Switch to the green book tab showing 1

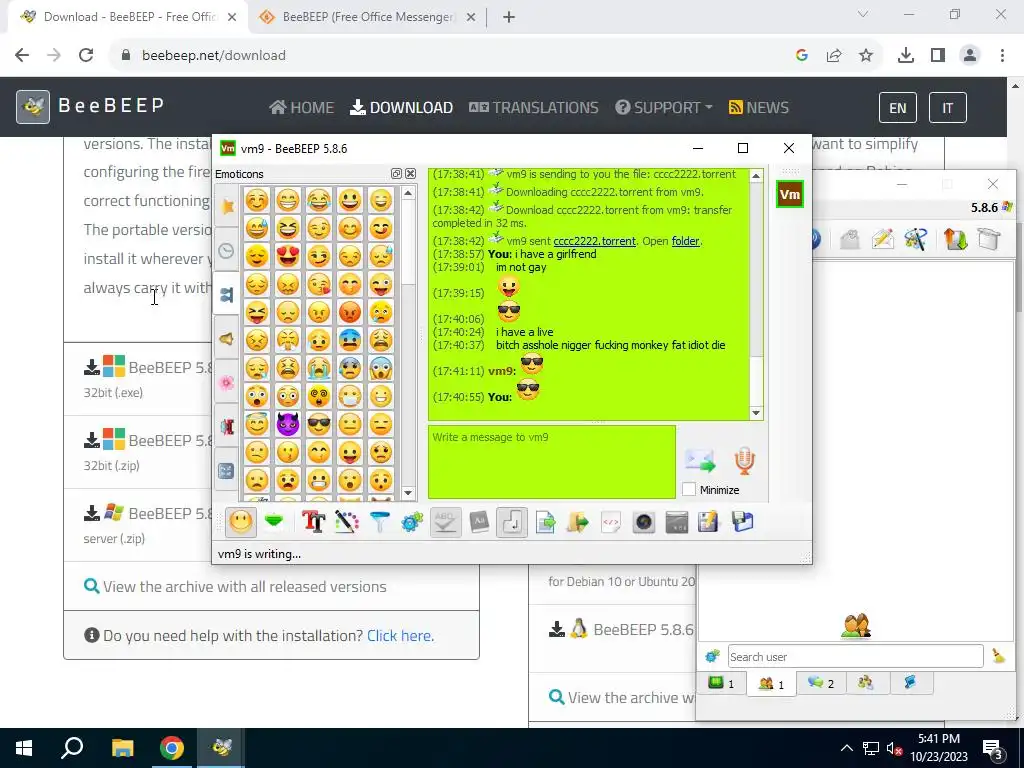[x=722, y=683]
